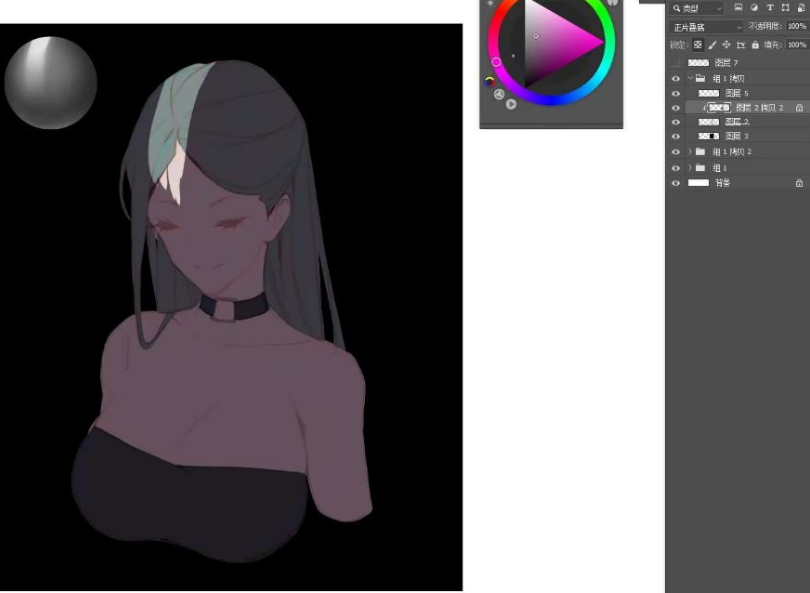
Task: Hide the 背景 layer with eye icon
Action: pyautogui.click(x=676, y=183)
